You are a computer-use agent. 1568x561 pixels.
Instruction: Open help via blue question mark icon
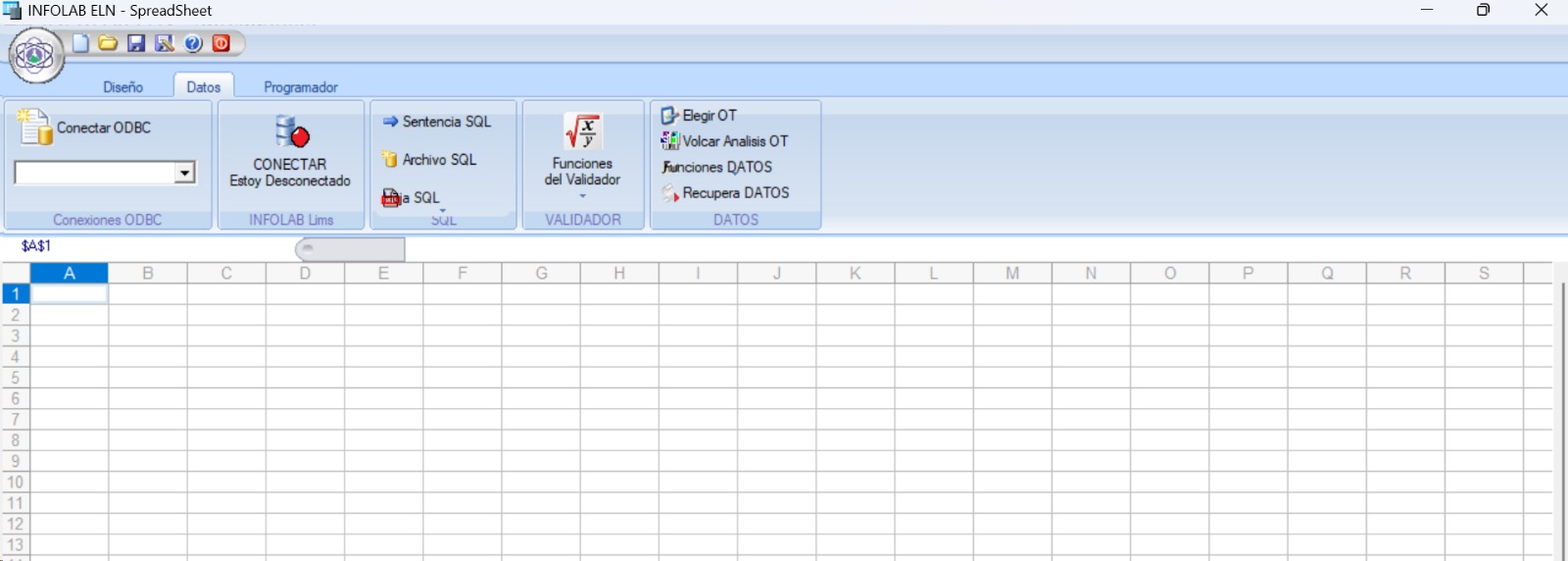193,43
